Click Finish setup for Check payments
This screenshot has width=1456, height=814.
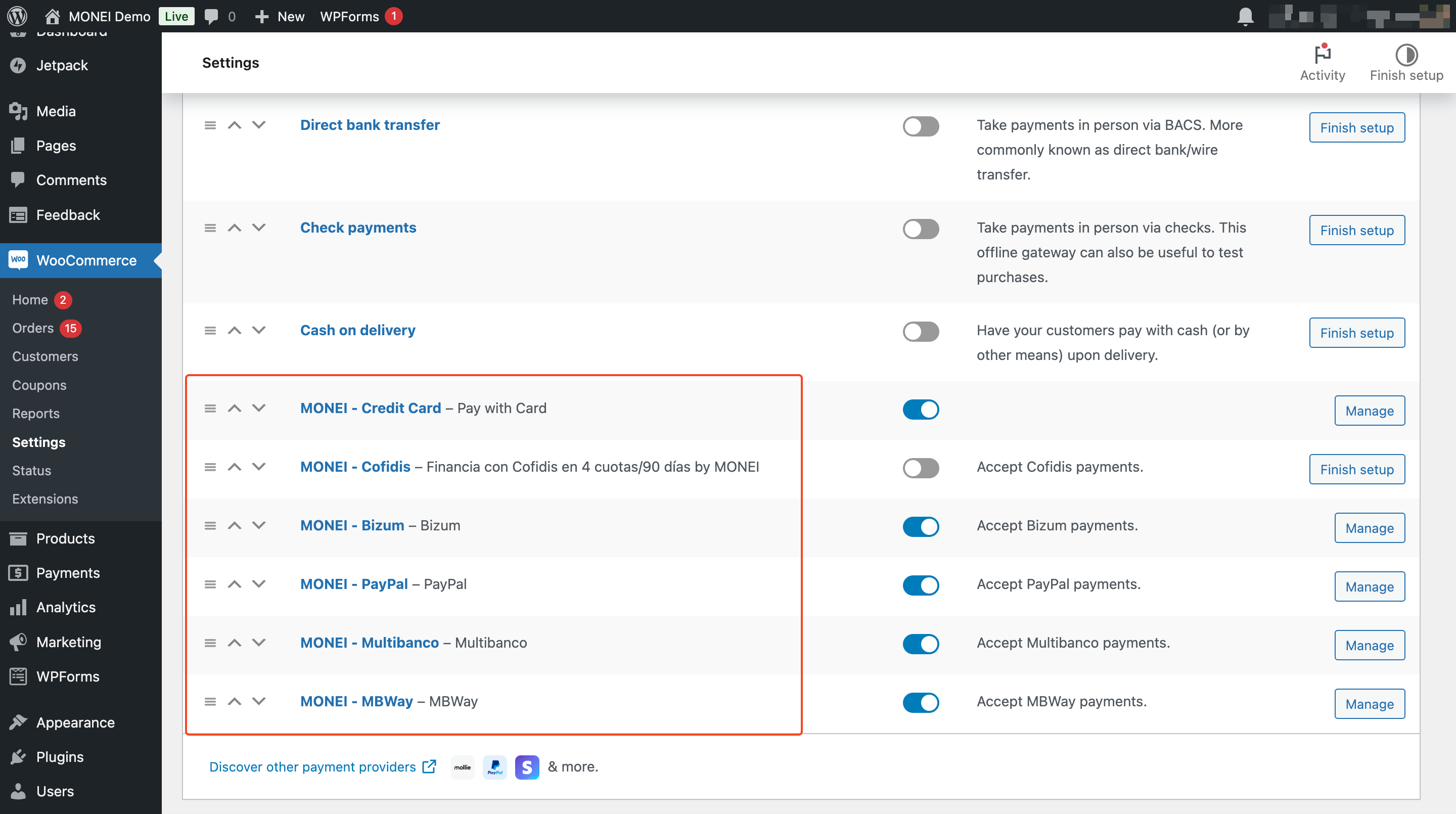pyautogui.click(x=1357, y=230)
